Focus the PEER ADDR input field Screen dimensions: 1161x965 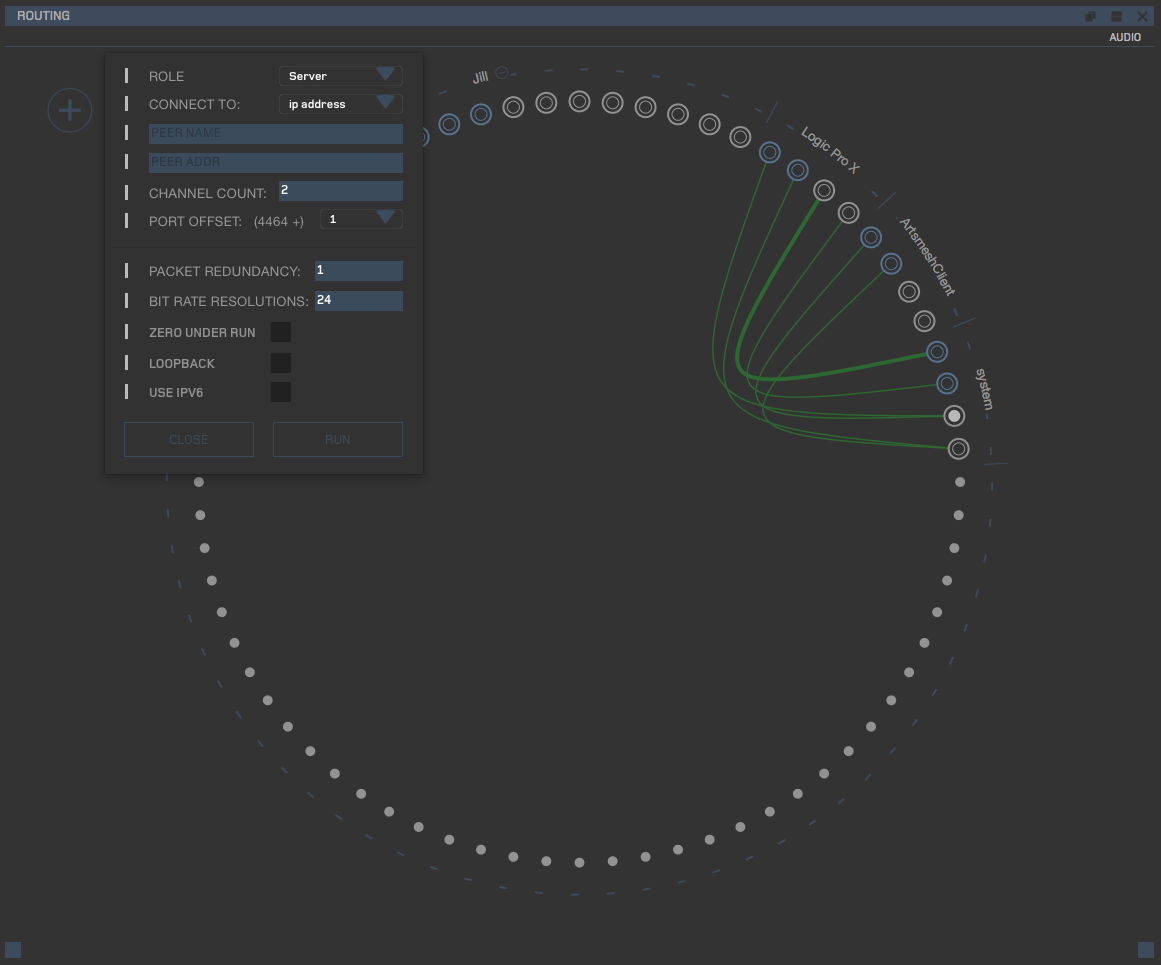tap(275, 162)
